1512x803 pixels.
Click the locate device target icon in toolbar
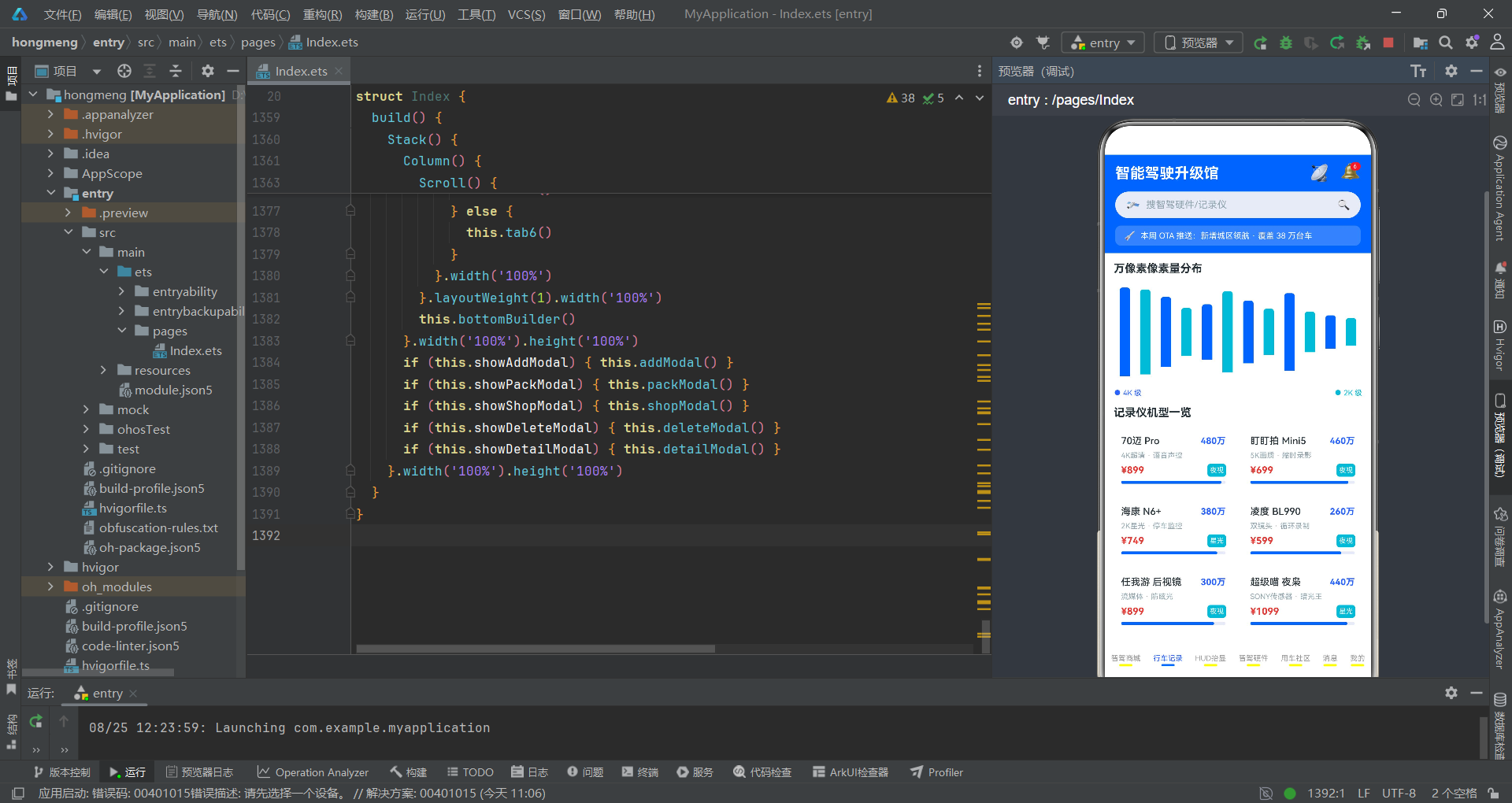pos(1017,43)
